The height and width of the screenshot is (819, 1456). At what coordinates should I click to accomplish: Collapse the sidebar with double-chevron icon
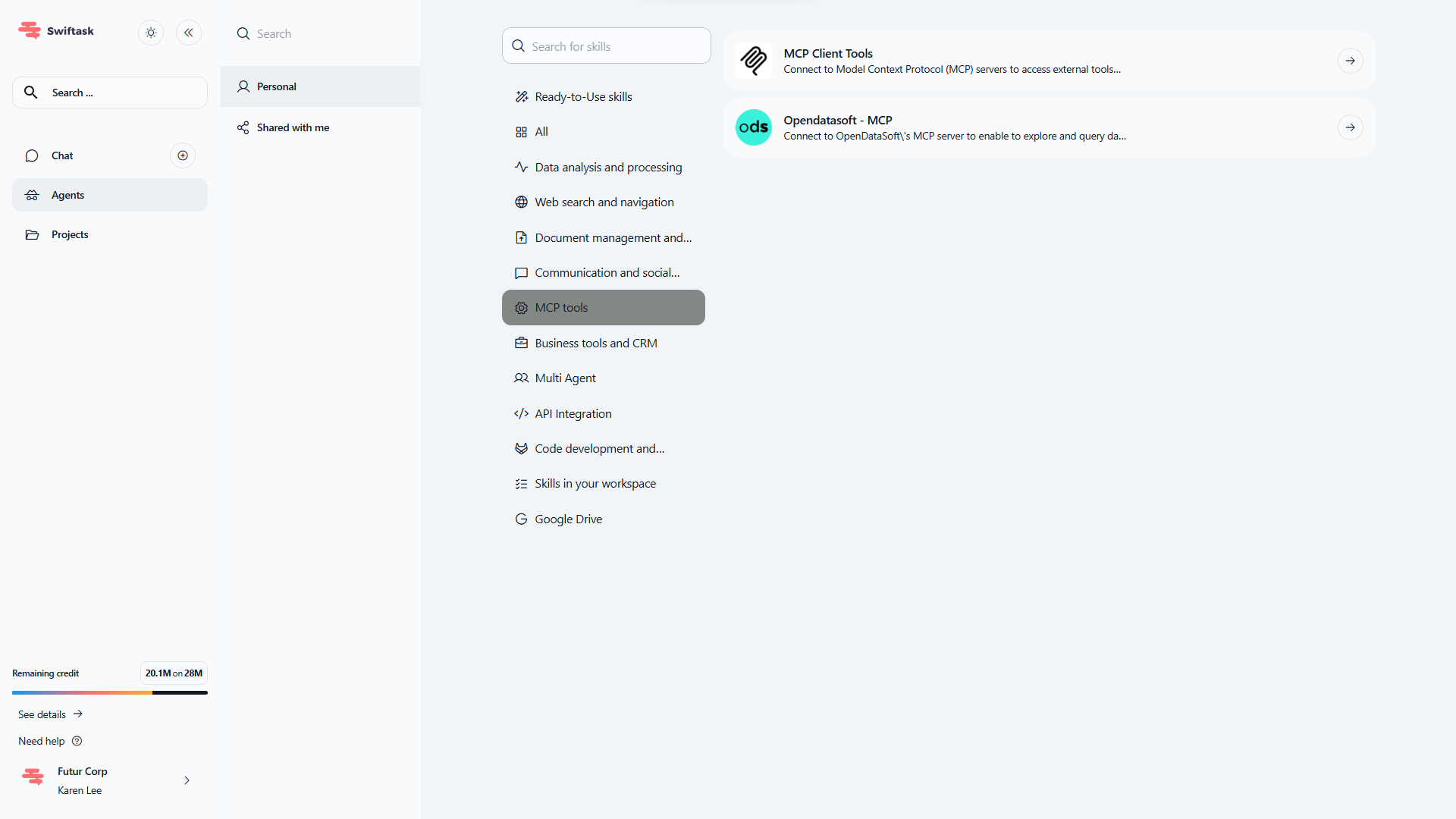(189, 33)
